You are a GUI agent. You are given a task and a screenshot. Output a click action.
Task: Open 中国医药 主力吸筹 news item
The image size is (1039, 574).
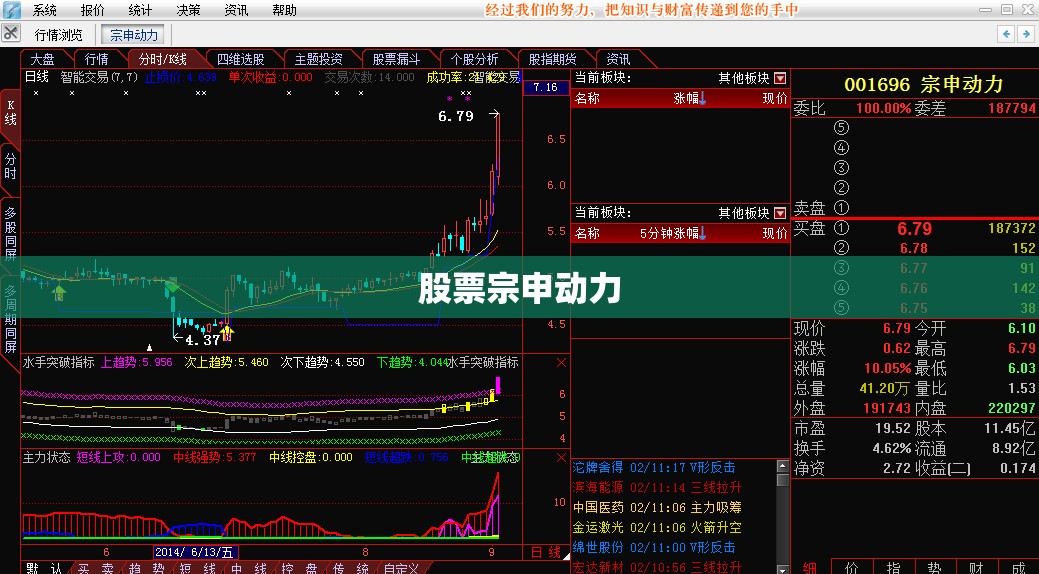(657, 507)
